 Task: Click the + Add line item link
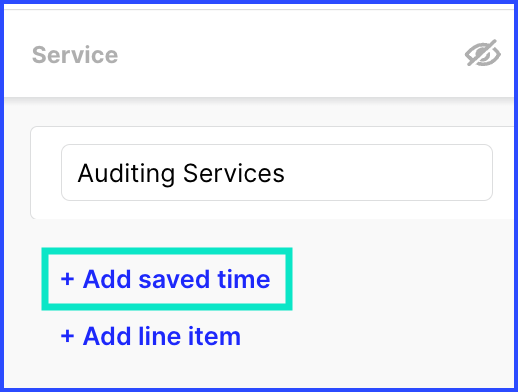(x=150, y=336)
